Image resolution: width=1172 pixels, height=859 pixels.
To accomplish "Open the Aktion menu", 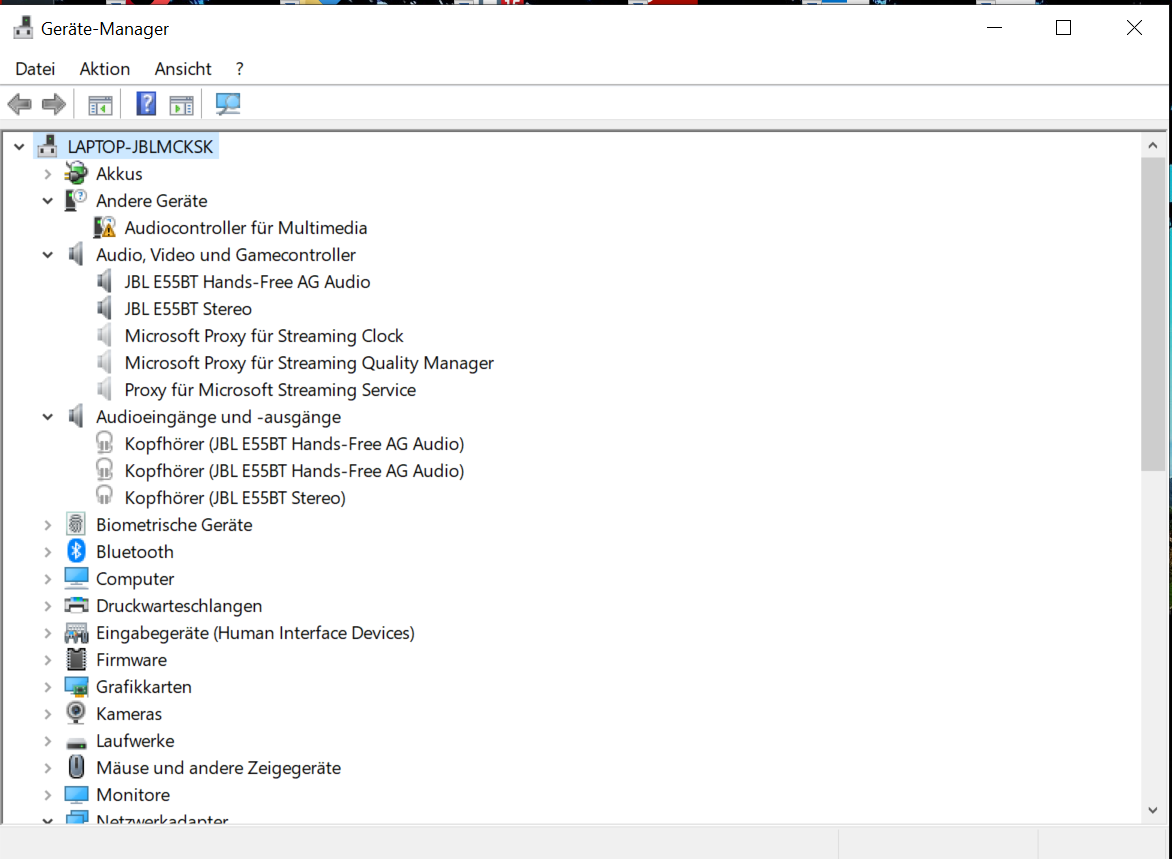I will click(105, 69).
